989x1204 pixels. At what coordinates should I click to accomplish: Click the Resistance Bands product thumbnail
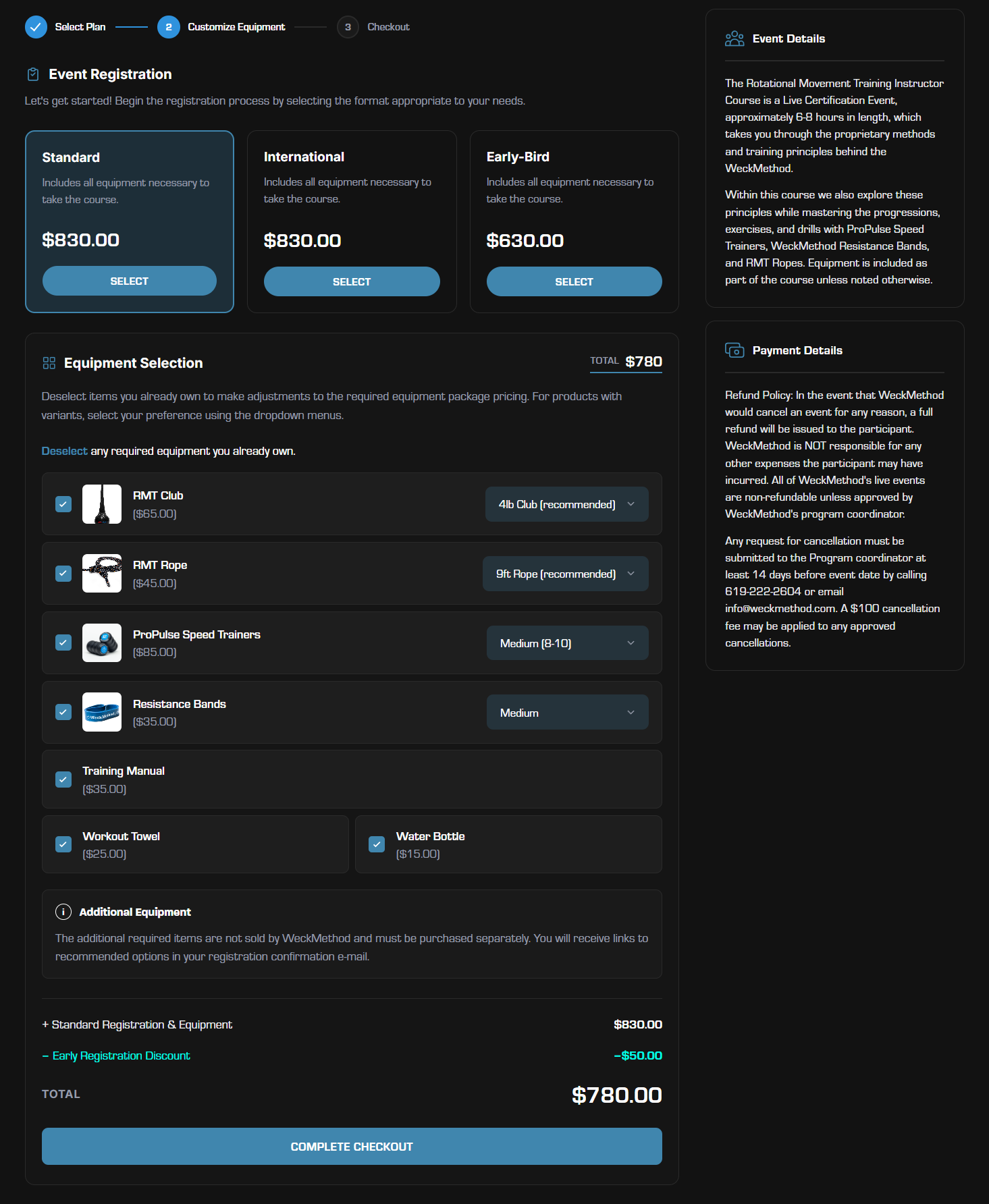tap(102, 712)
